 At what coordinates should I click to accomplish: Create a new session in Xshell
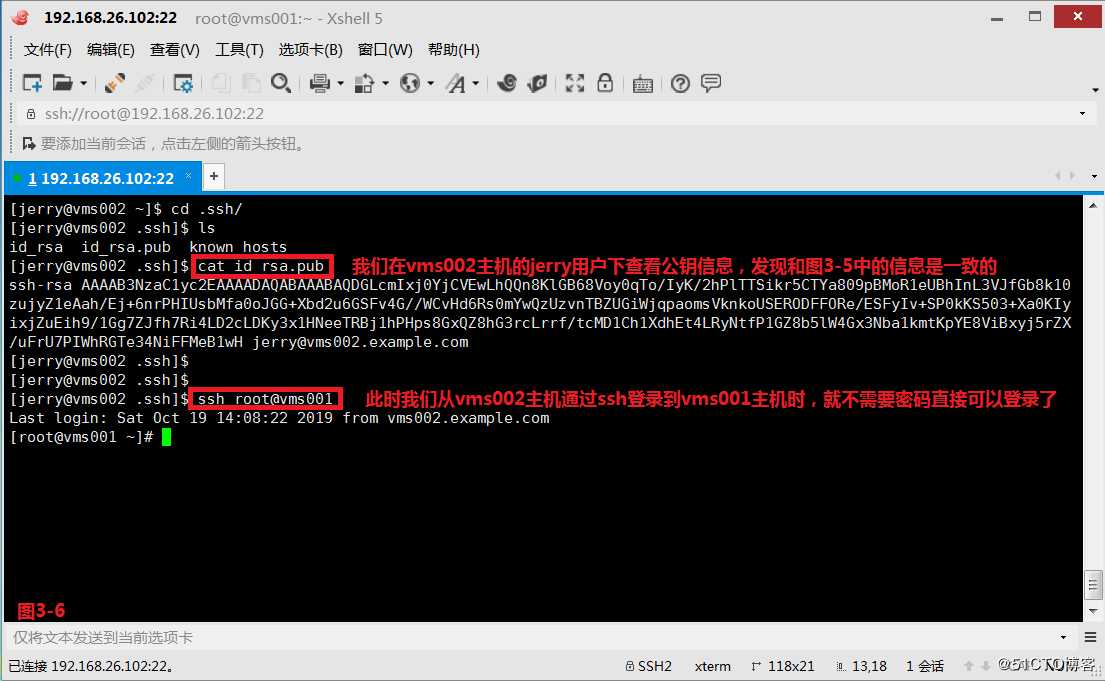(30, 83)
